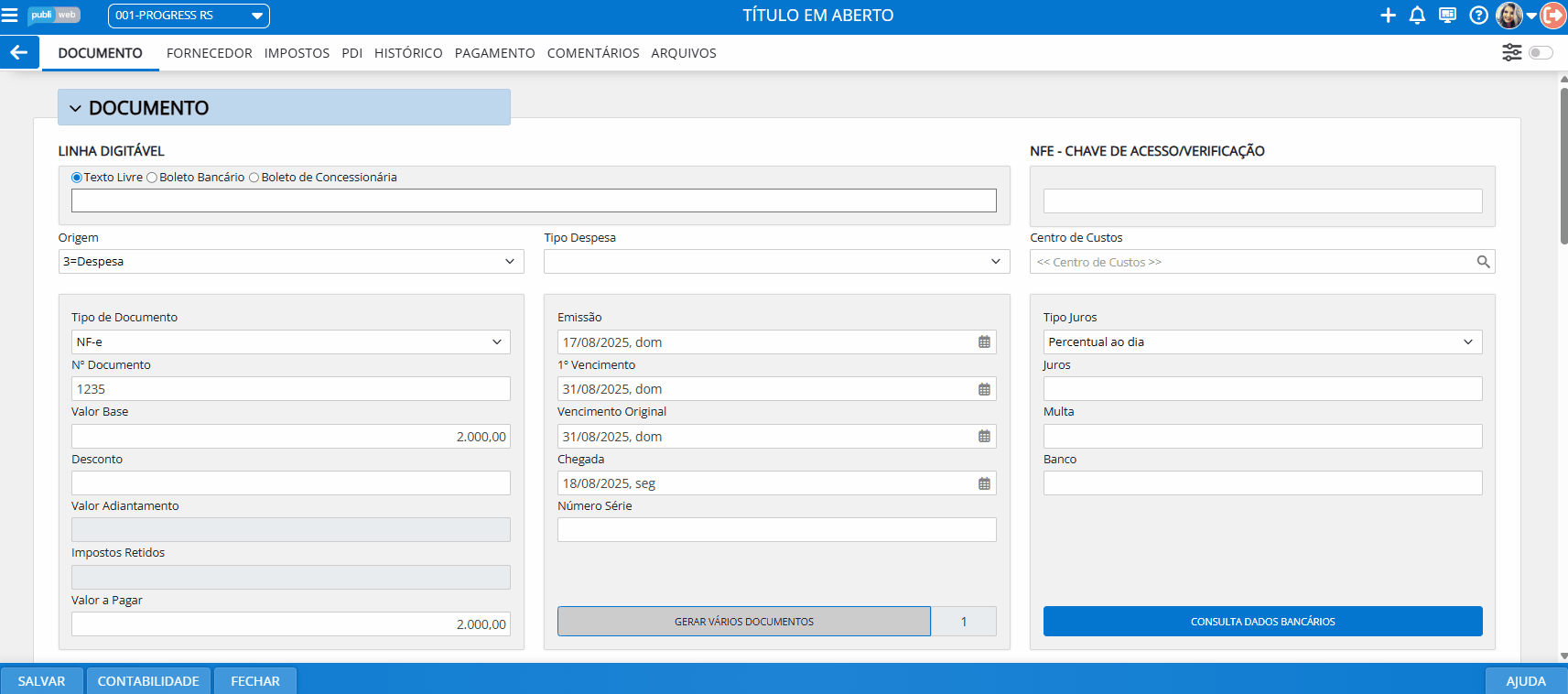1568x694 pixels.
Task: Select Boleto de Concessionária radio option
Action: [x=254, y=178]
